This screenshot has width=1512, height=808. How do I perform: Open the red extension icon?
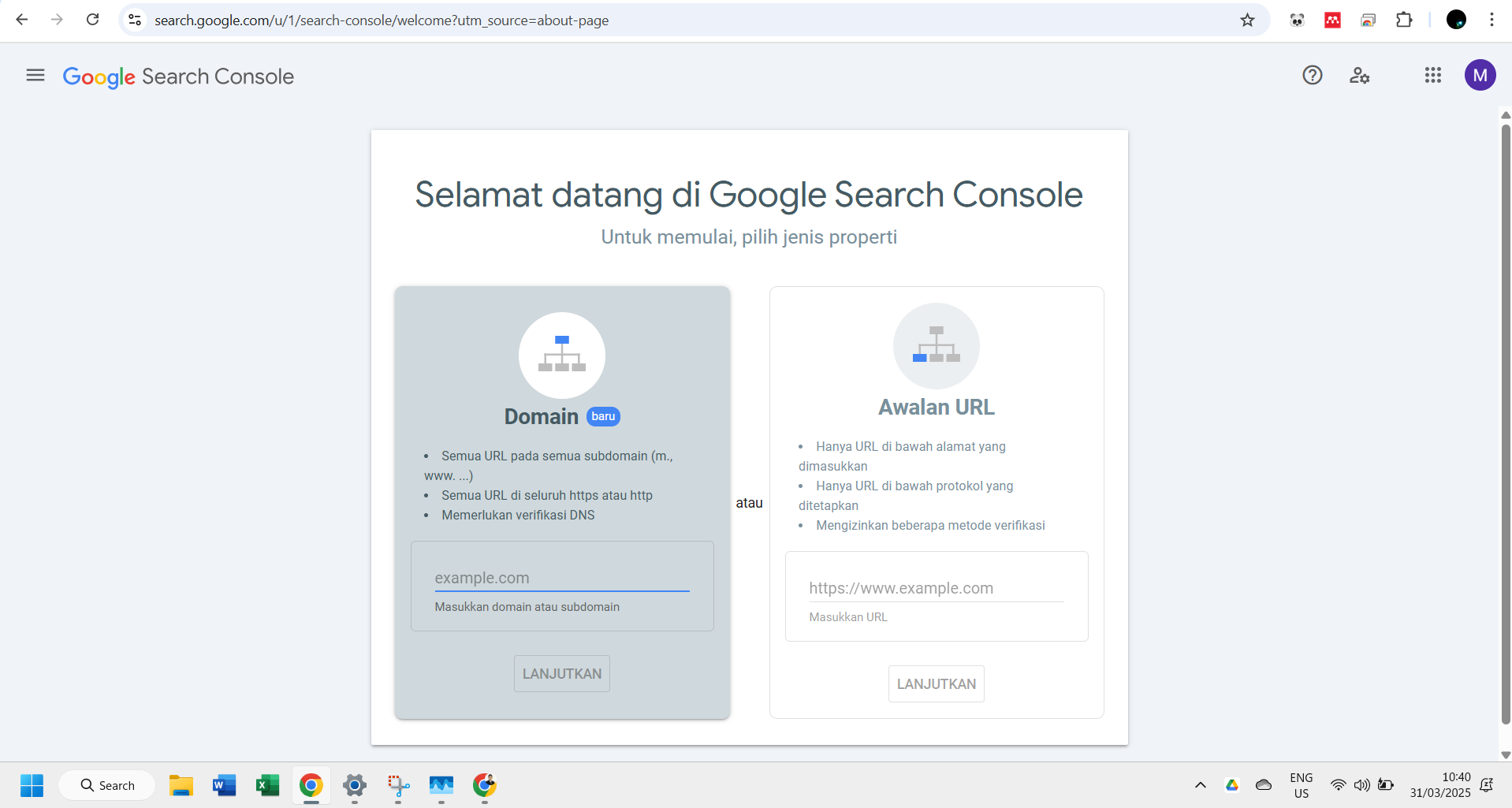click(1333, 20)
